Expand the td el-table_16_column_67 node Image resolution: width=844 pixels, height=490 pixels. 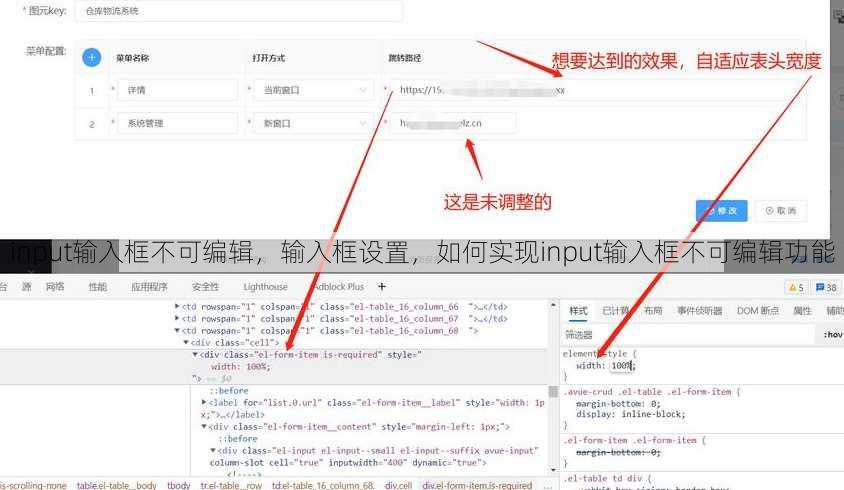pos(177,318)
